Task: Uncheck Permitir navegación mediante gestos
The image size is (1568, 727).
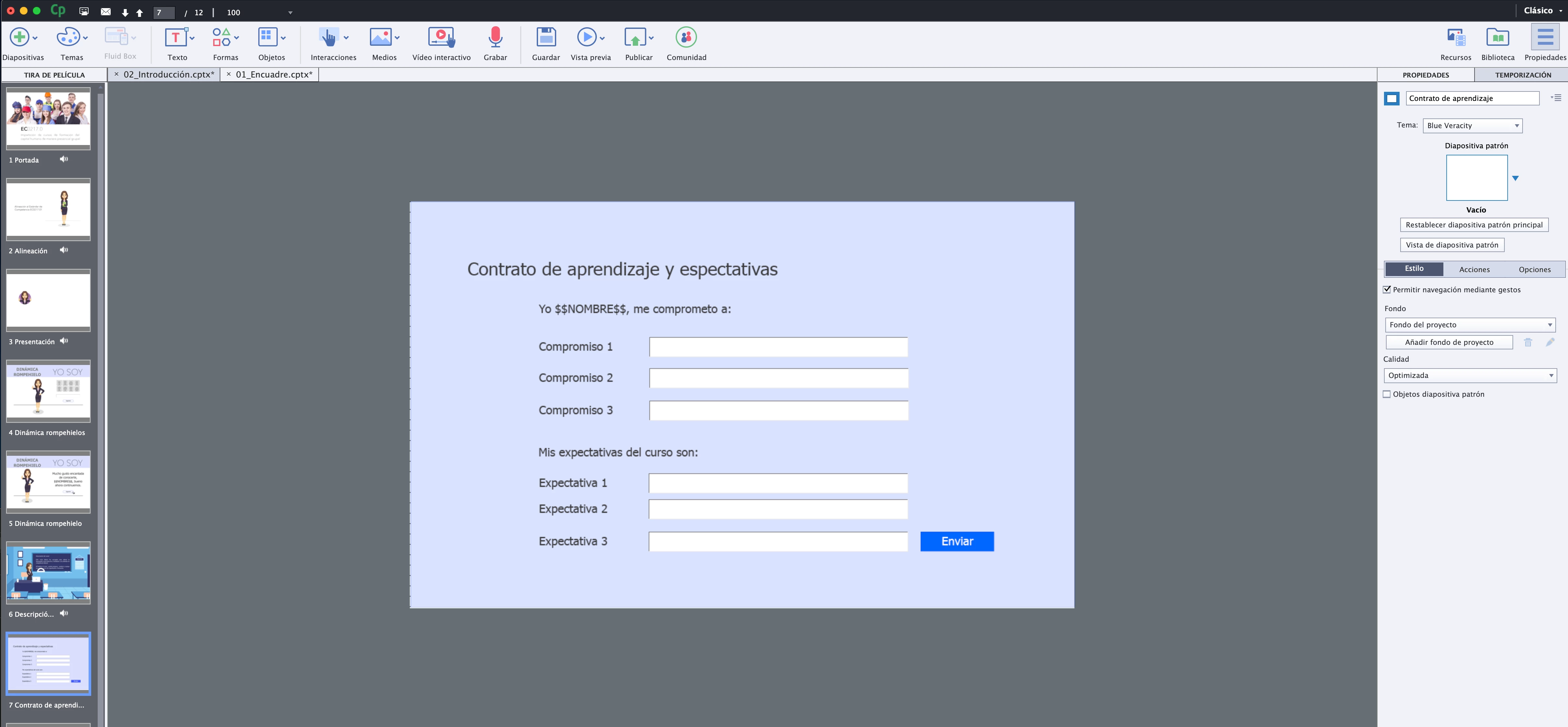Action: pos(1387,290)
